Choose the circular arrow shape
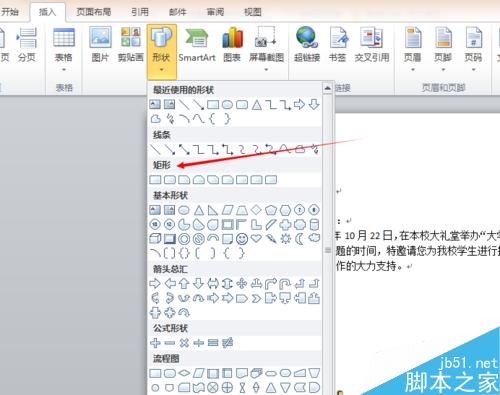This screenshot has width=500, height=395. coord(184,313)
